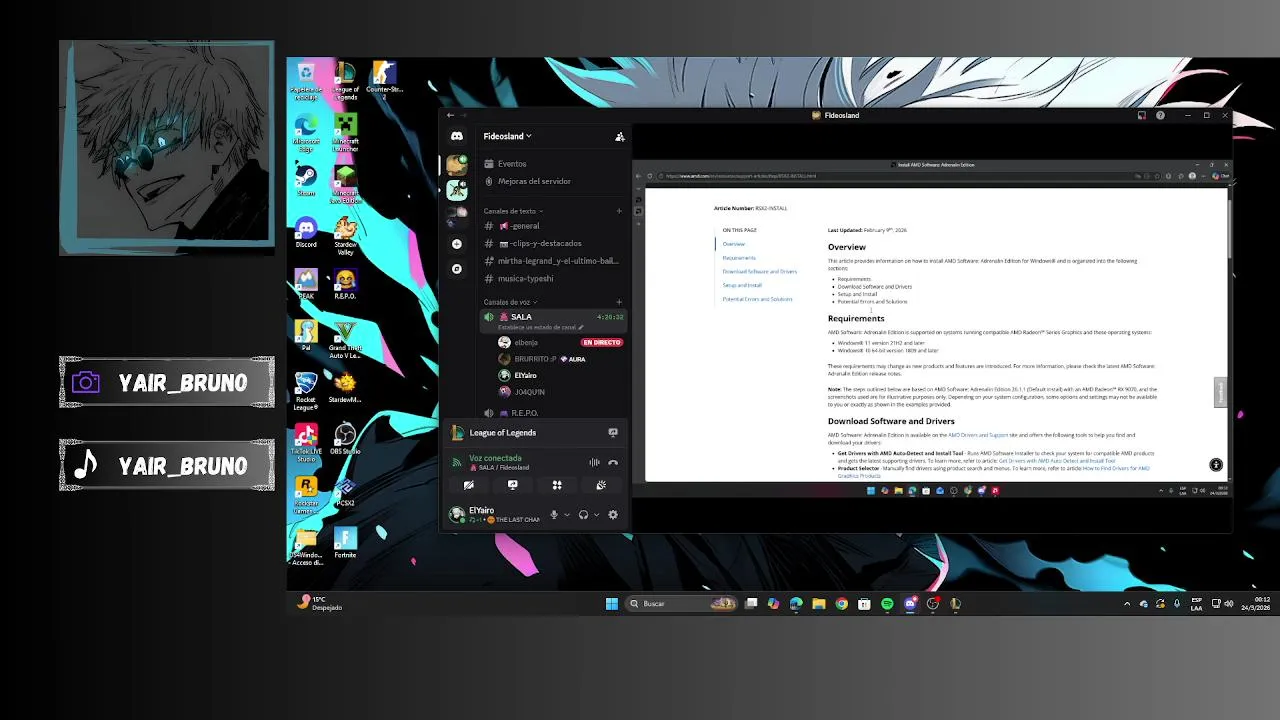Select user JO4QU!N in voice list
Screen dimensions: 1280x720
(522, 392)
